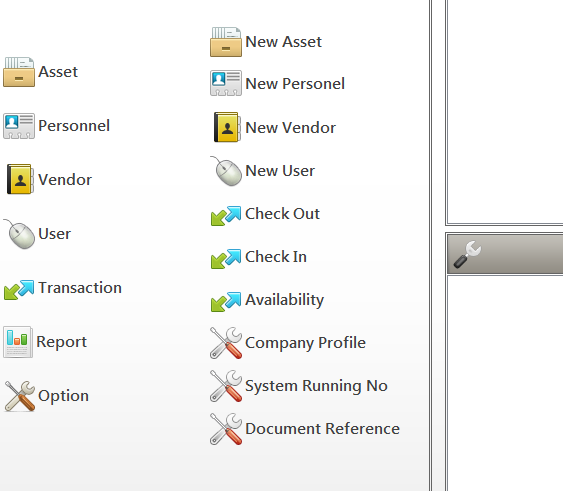Click the User mouse icon
Screen dimensions: 563x491
pyautogui.click(x=19, y=234)
